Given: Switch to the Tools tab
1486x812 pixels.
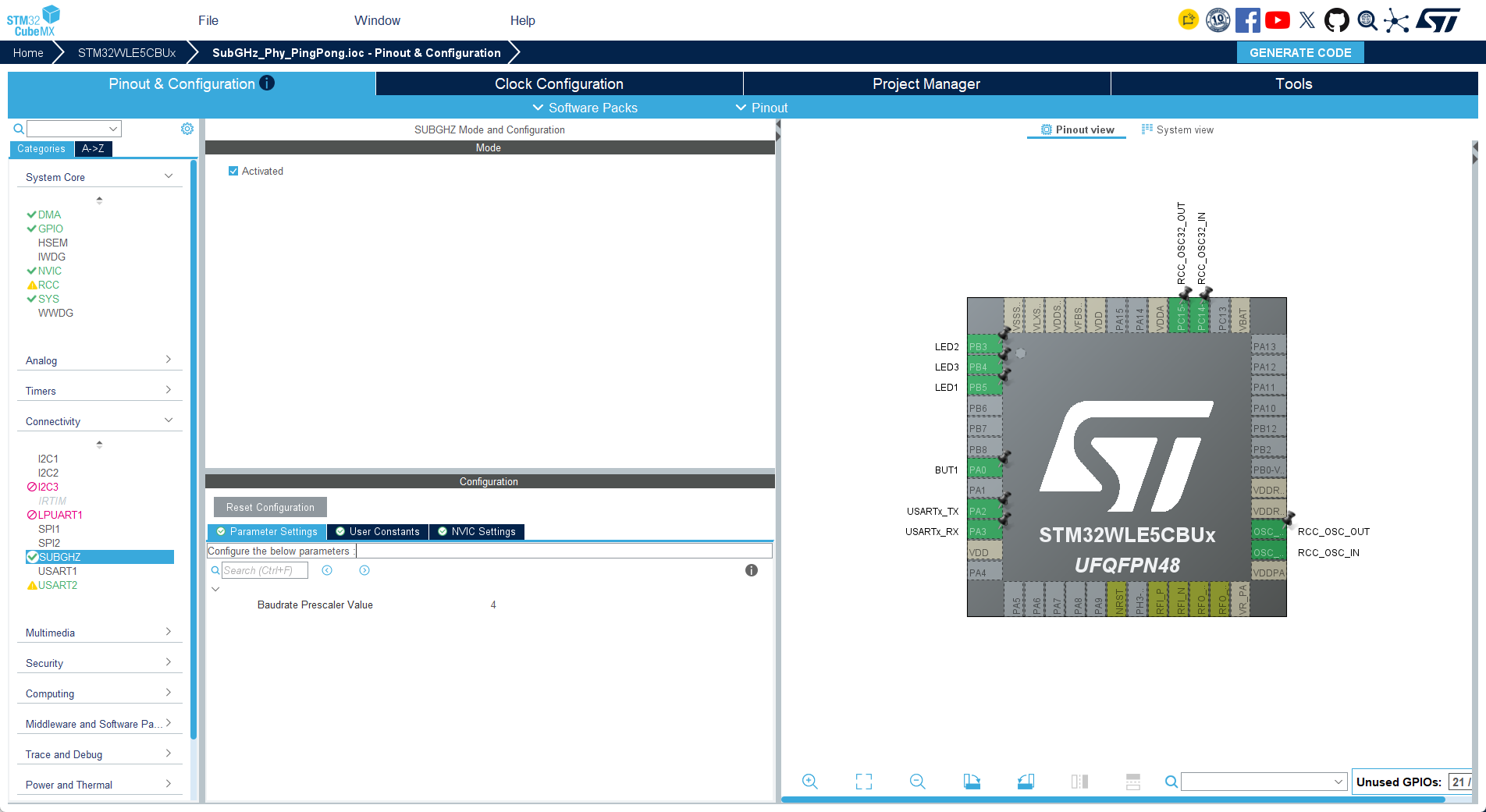Looking at the screenshot, I should pyautogui.click(x=1294, y=83).
